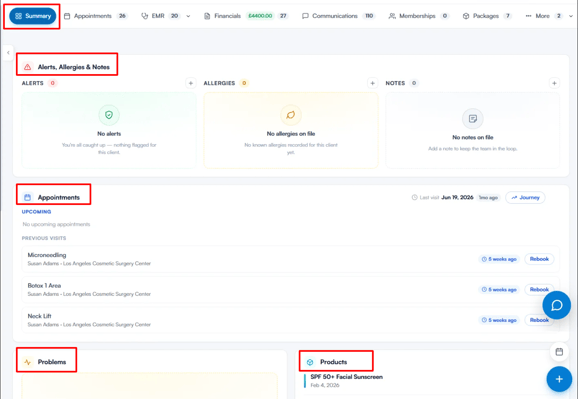Open the More menu
Viewport: 578px width, 399px height.
coord(544,16)
